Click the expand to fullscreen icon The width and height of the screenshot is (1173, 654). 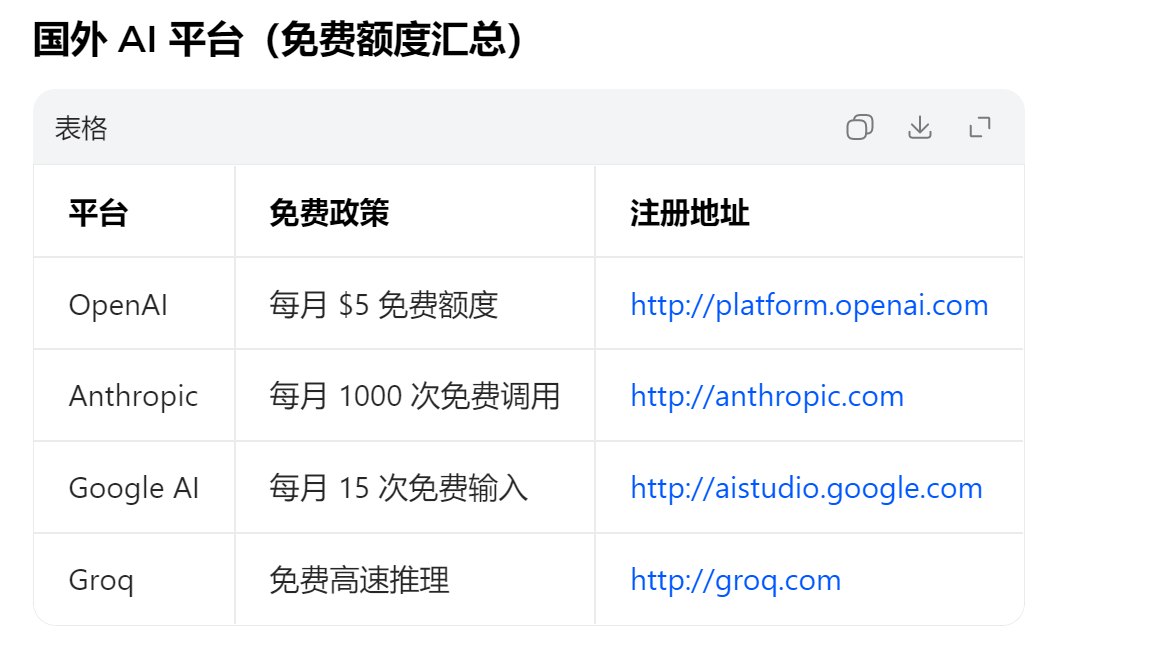pyautogui.click(x=980, y=128)
